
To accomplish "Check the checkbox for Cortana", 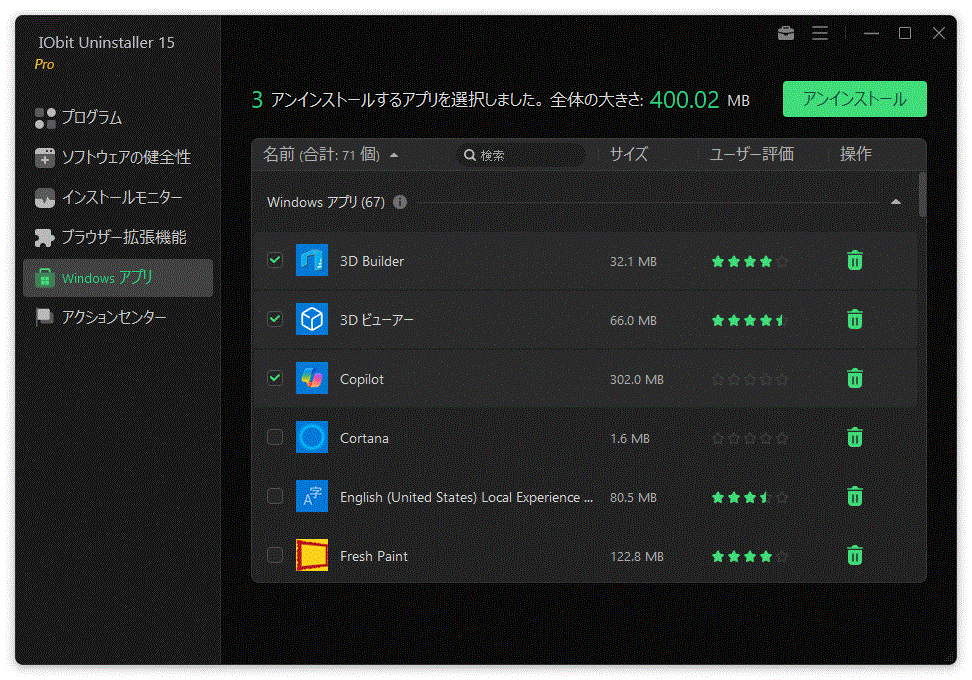I will coord(275,437).
